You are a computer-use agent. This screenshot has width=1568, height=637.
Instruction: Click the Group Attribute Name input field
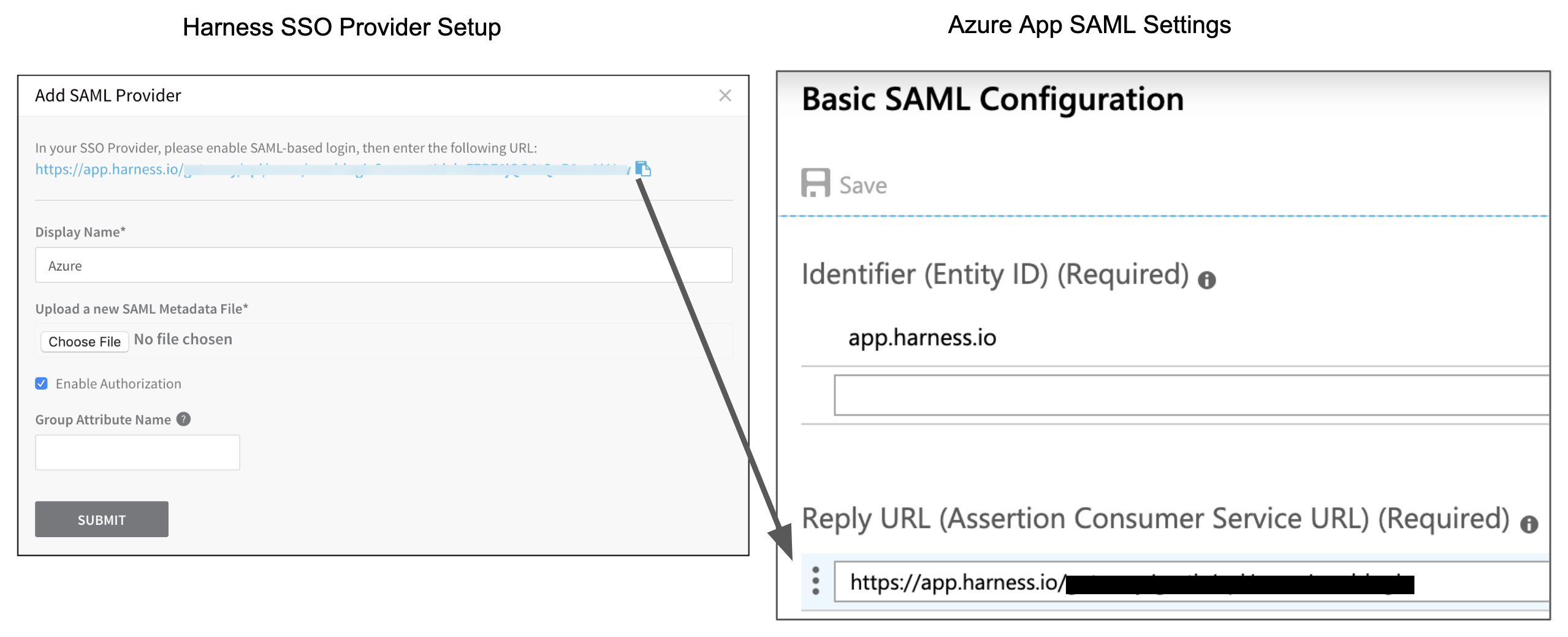137,453
